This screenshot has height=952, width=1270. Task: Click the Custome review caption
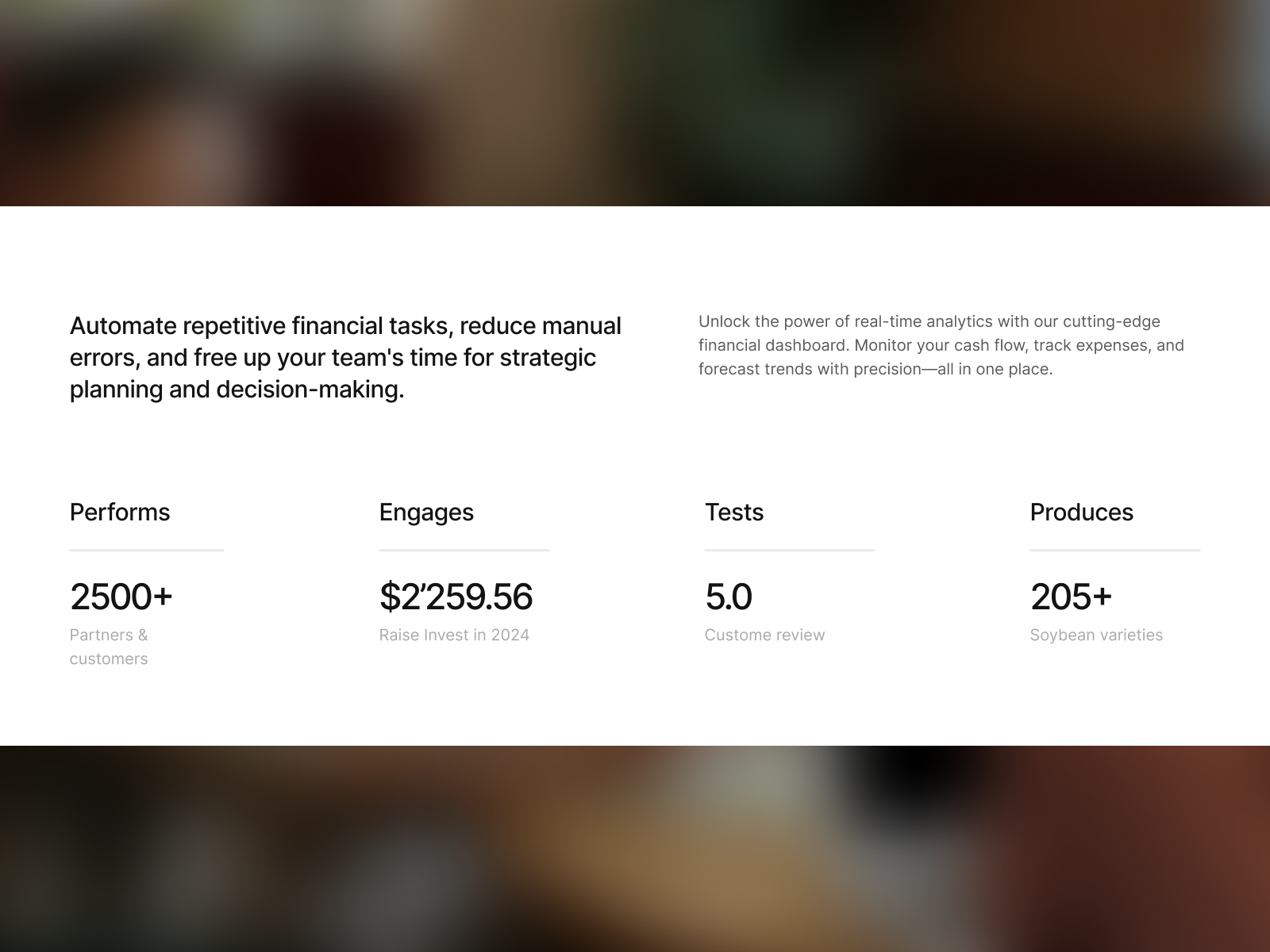764,635
